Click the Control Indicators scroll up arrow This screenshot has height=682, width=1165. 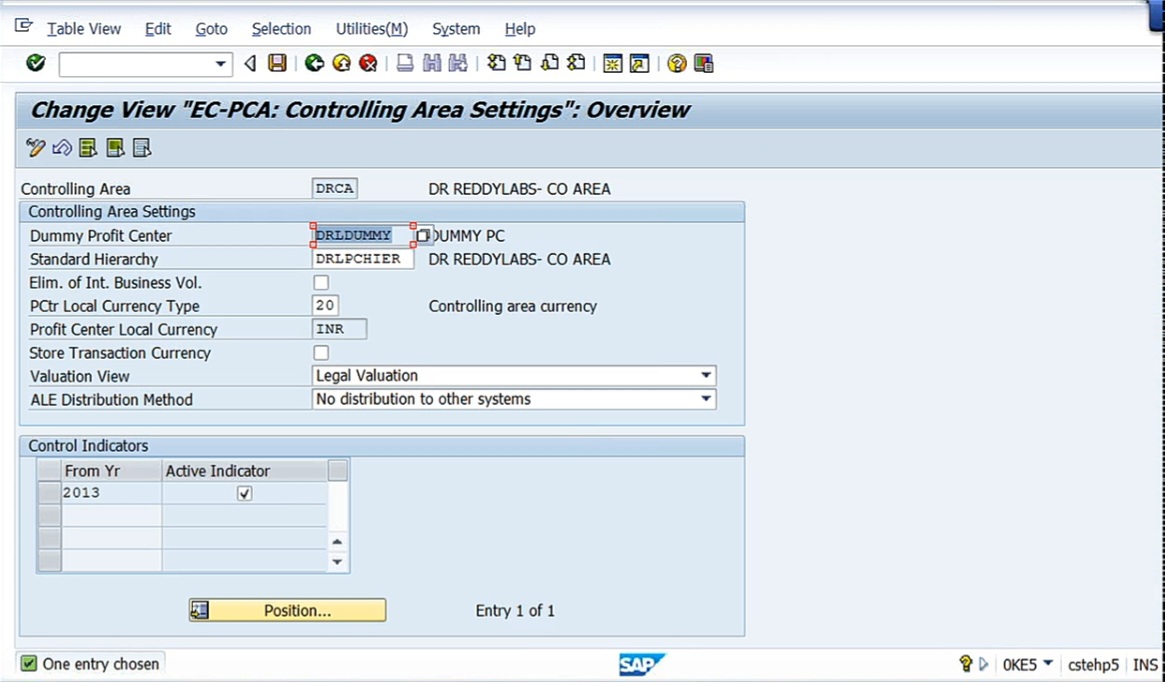tap(337, 542)
